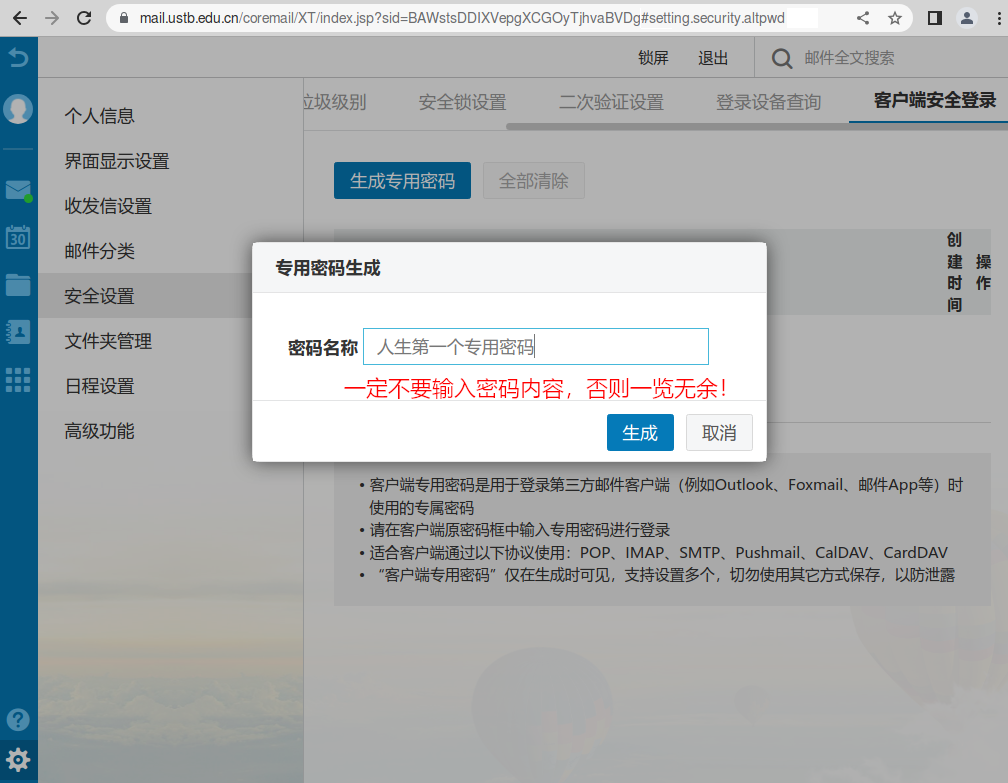This screenshot has height=783, width=1008.
Task: Click the 生成 button in dialog
Action: [640, 433]
